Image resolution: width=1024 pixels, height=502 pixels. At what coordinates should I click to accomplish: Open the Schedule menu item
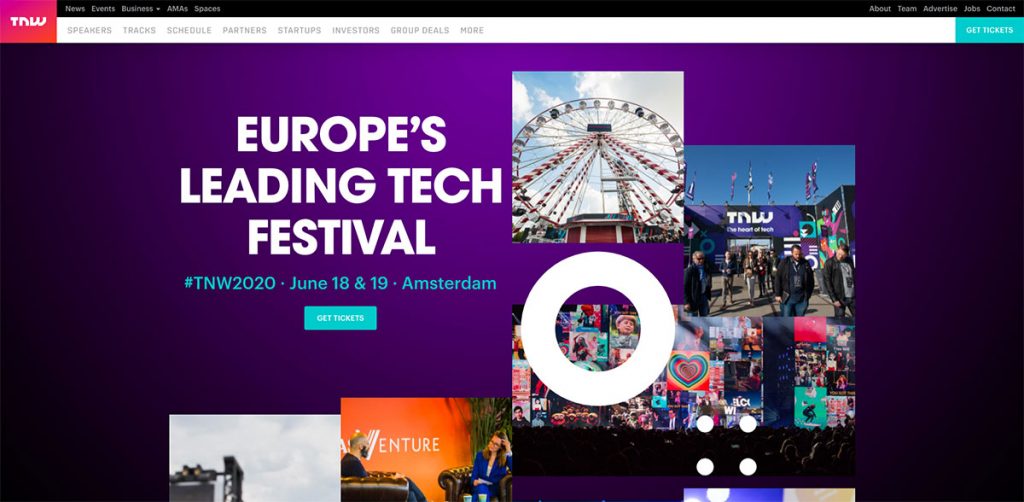pyautogui.click(x=189, y=30)
